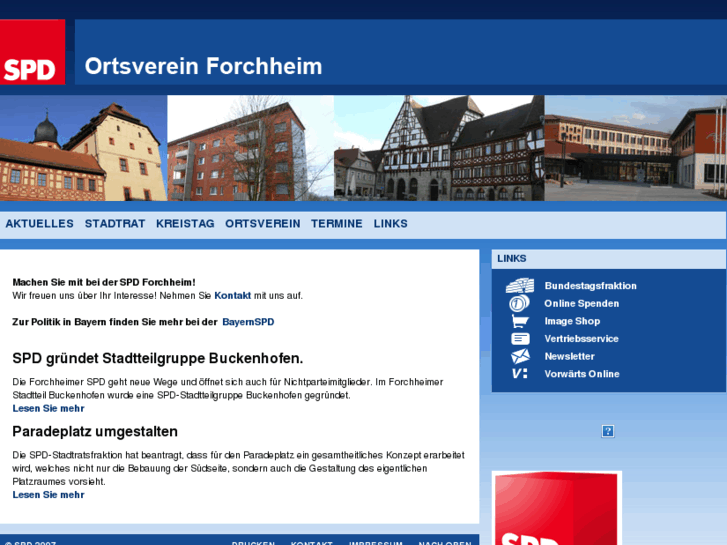Click the half-timbered town hall photo
Image resolution: width=727 pixels, height=545 pixels.
coord(439,148)
